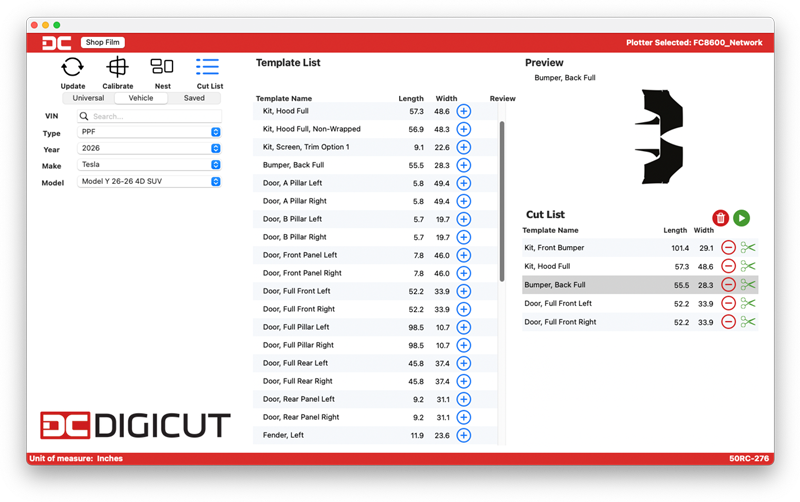Click the Template List scrollbar
This screenshot has width=800, height=502.
point(502,202)
